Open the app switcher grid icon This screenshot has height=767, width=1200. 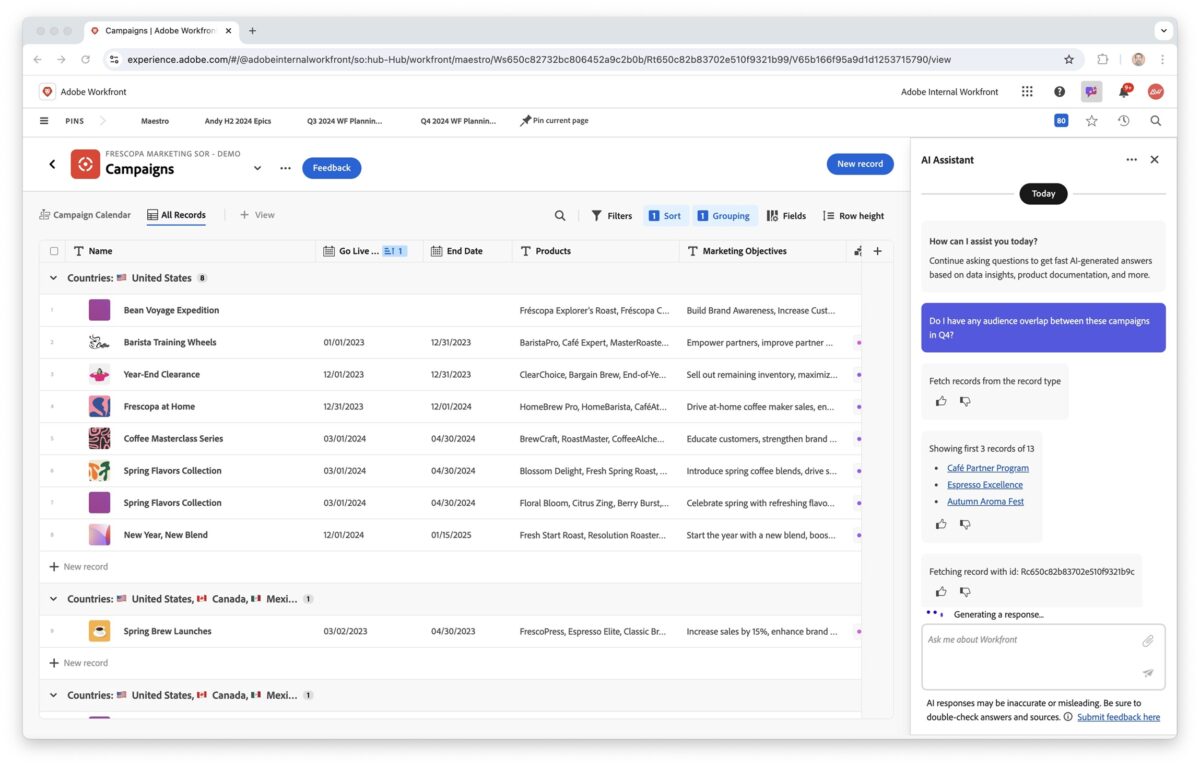pos(1027,92)
